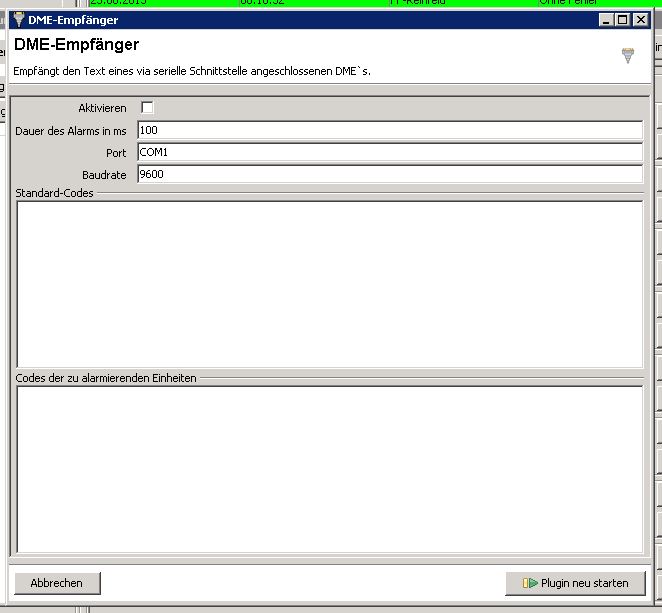
Task: Click into the Port field containing COM1
Action: pyautogui.click(x=389, y=152)
